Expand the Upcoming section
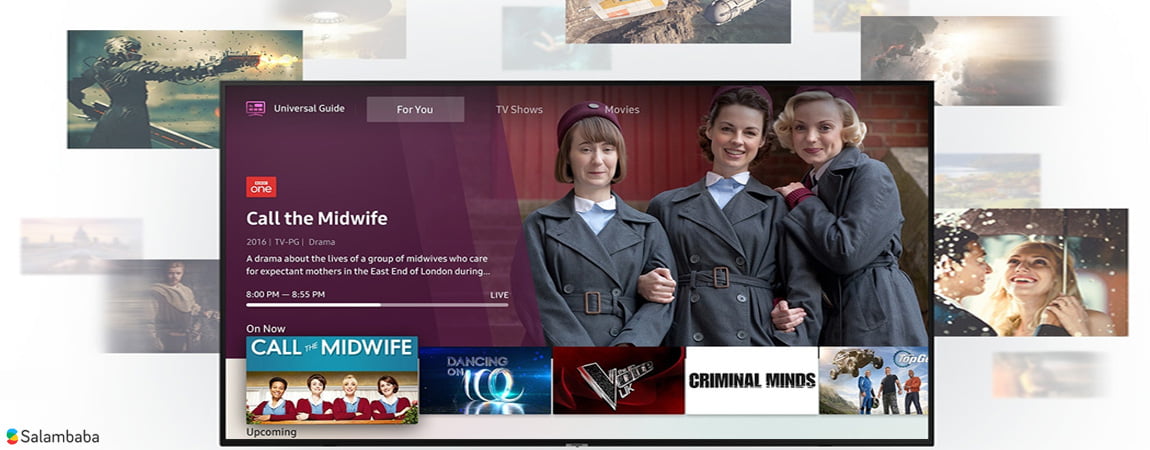The width and height of the screenshot is (1150, 450). [272, 432]
